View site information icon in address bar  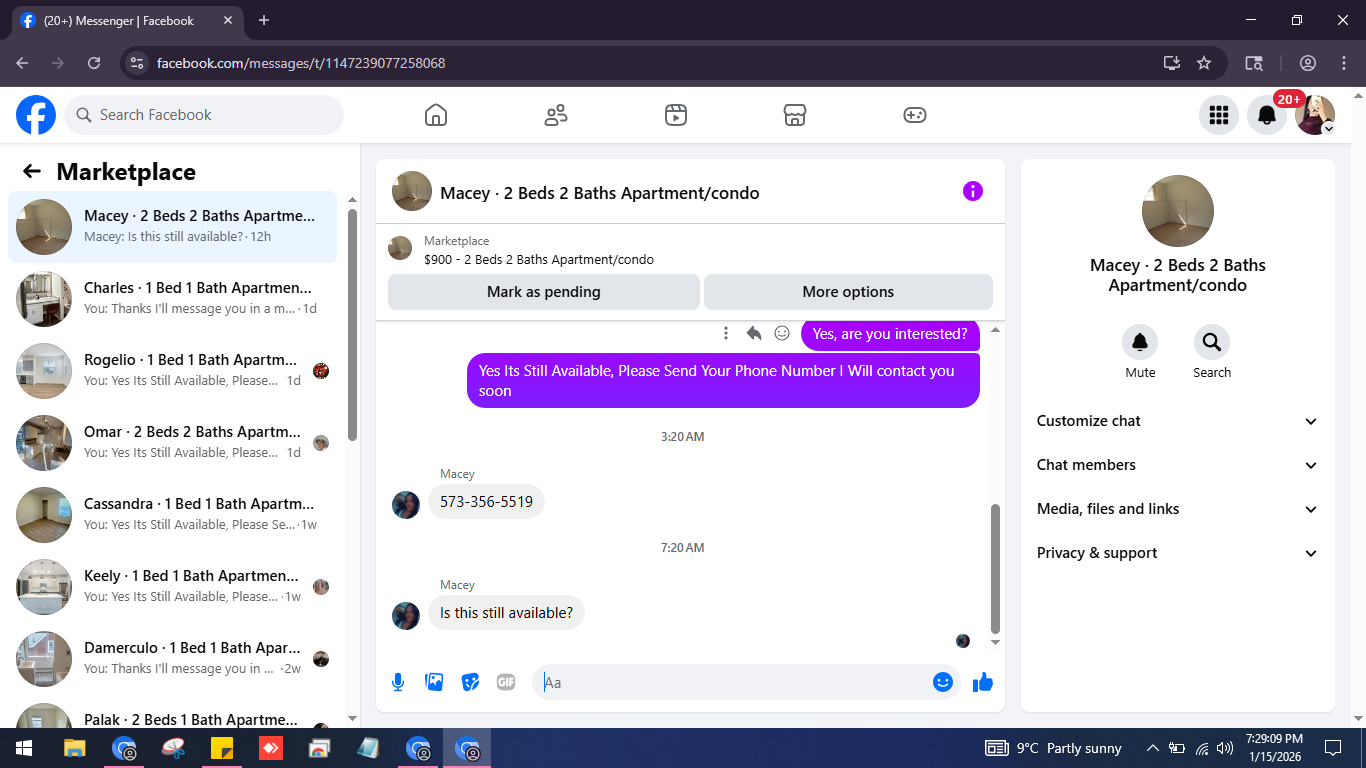pyautogui.click(x=138, y=63)
